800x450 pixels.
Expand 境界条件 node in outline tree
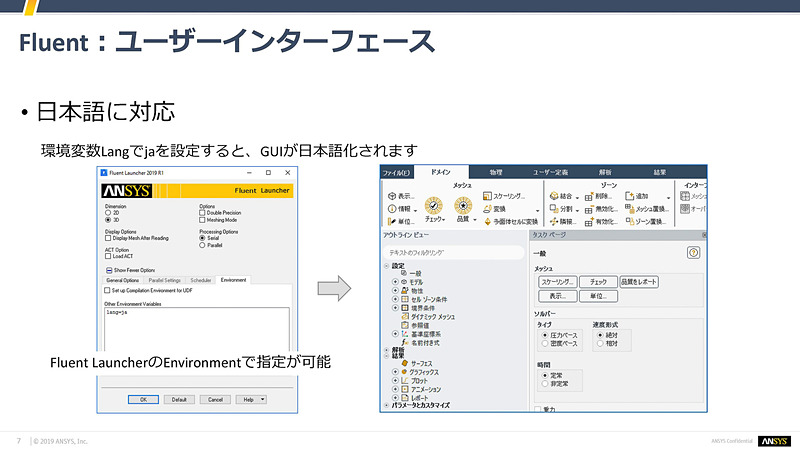[x=395, y=308]
